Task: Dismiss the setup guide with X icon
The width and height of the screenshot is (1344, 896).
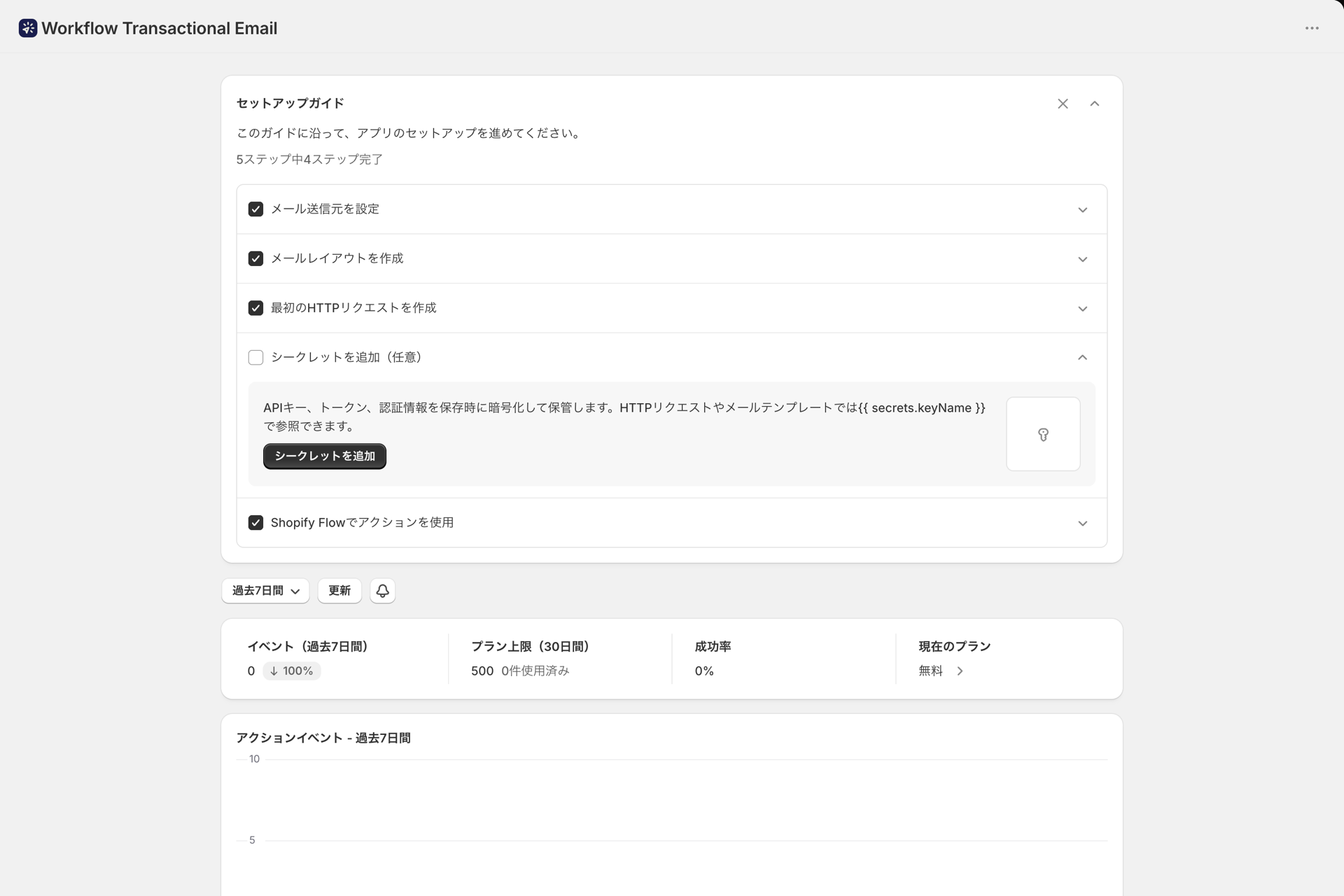Action: [1063, 104]
